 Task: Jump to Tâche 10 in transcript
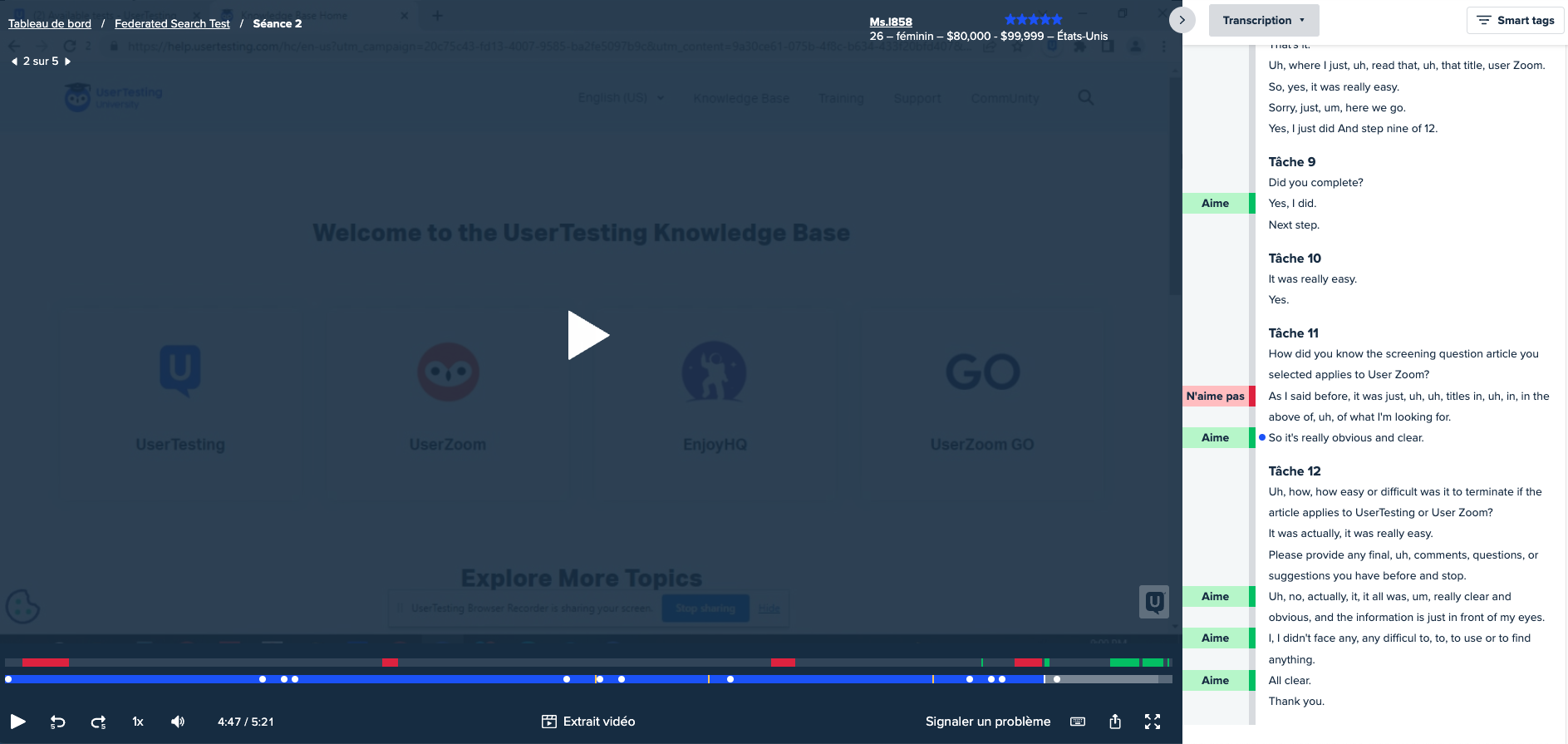pyautogui.click(x=1295, y=258)
